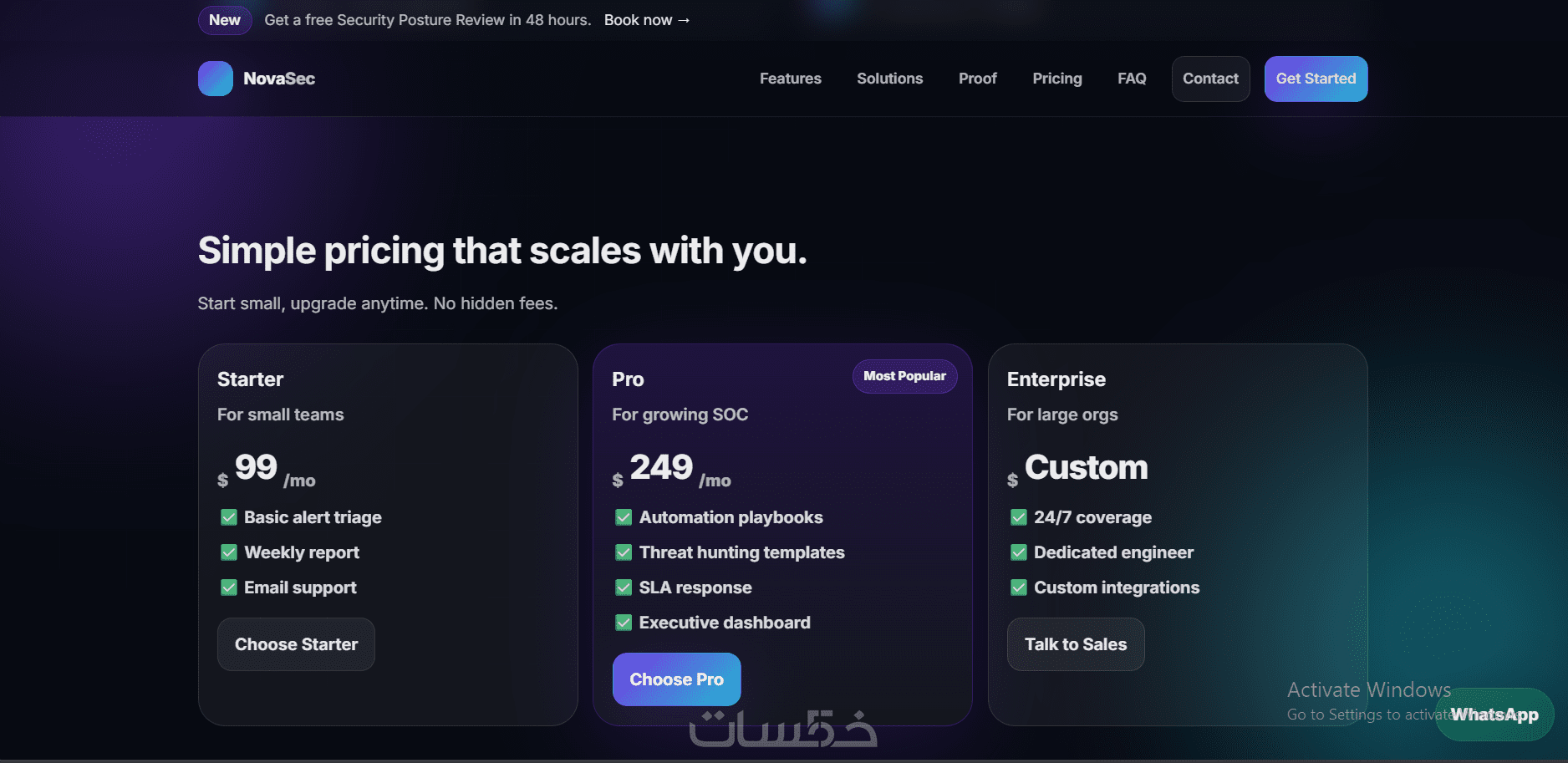This screenshot has width=1568, height=763.
Task: Open the floating WhatsApp chat button
Action: click(x=1494, y=715)
